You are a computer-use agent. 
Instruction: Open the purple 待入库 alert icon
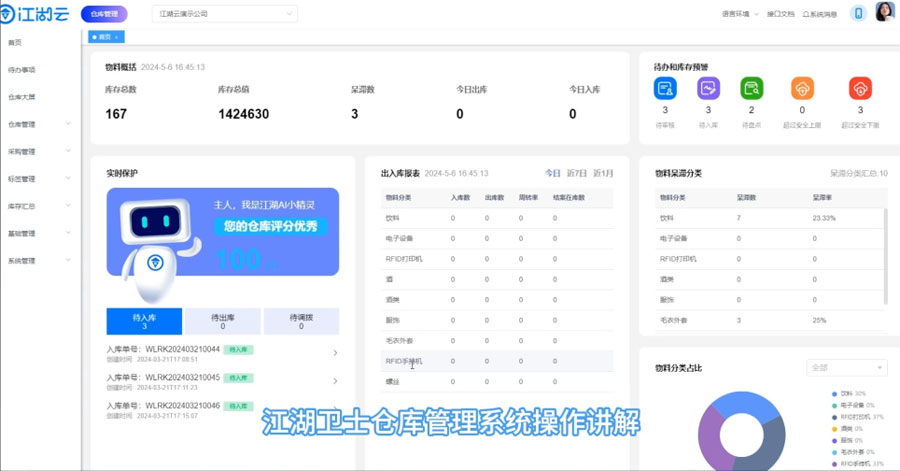709,88
